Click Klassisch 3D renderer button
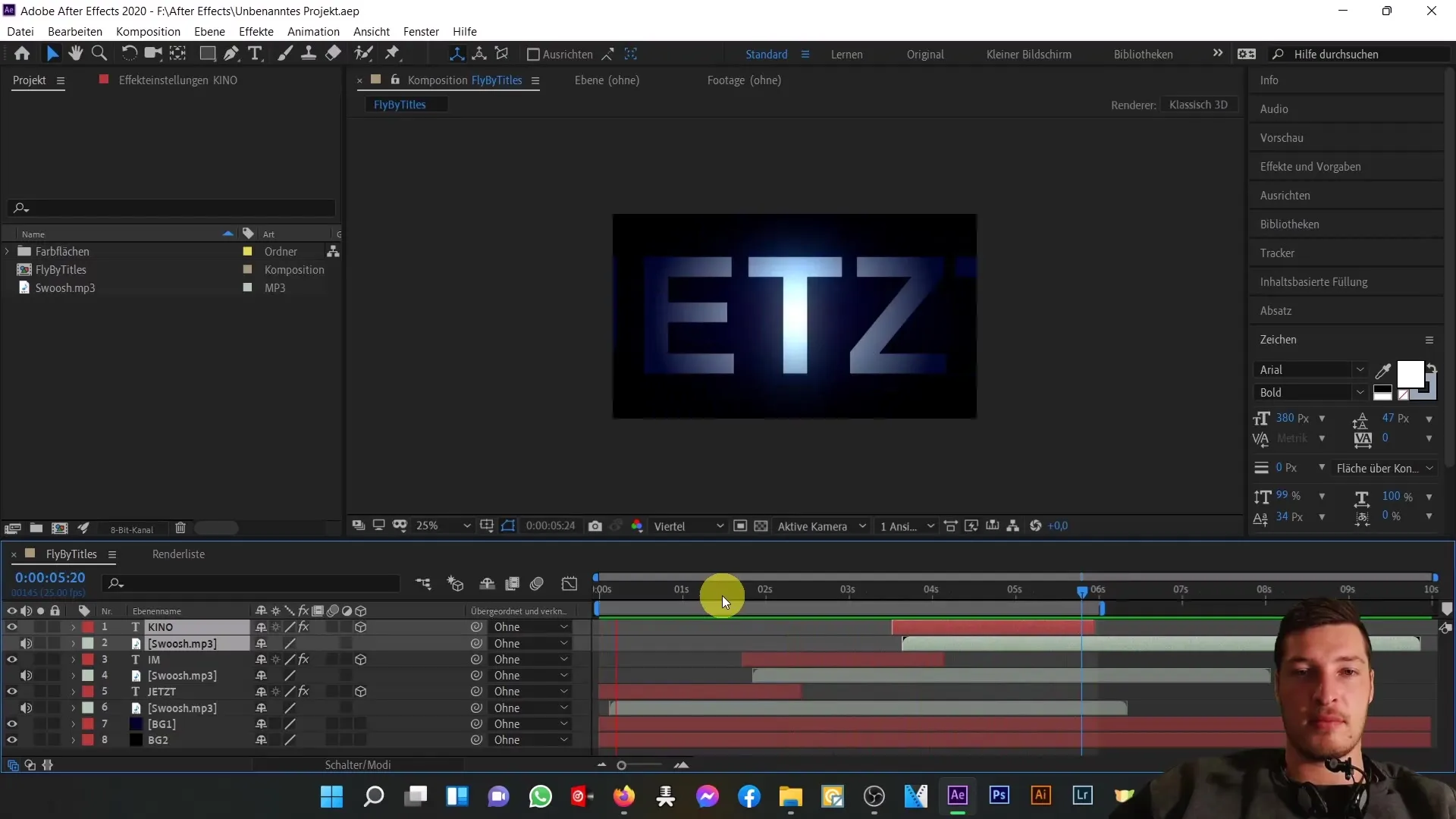Screen dimensions: 1456x819 (1198, 105)
